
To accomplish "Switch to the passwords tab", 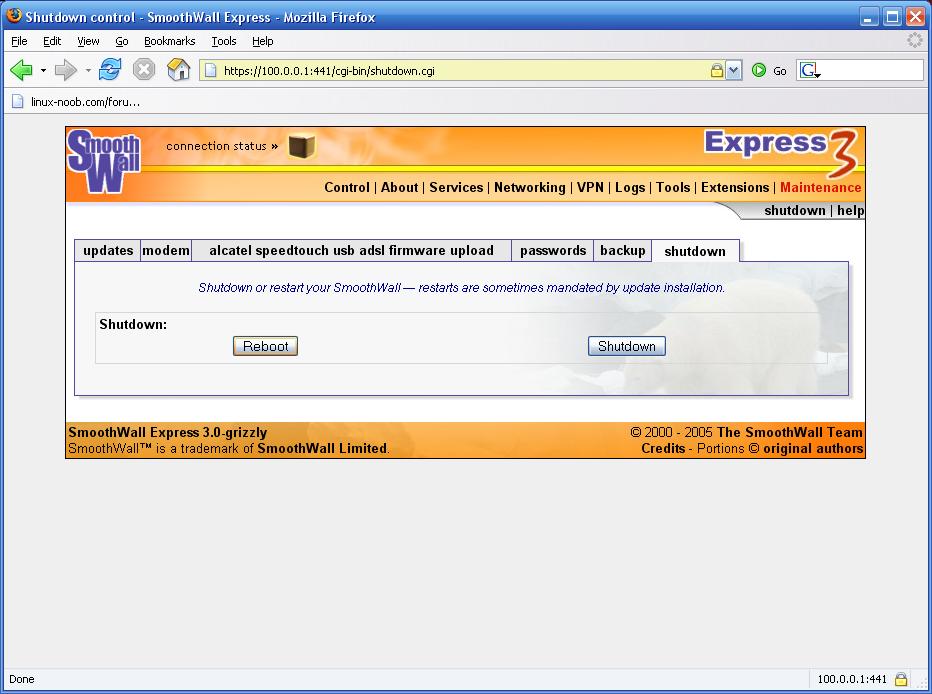I will tap(553, 251).
